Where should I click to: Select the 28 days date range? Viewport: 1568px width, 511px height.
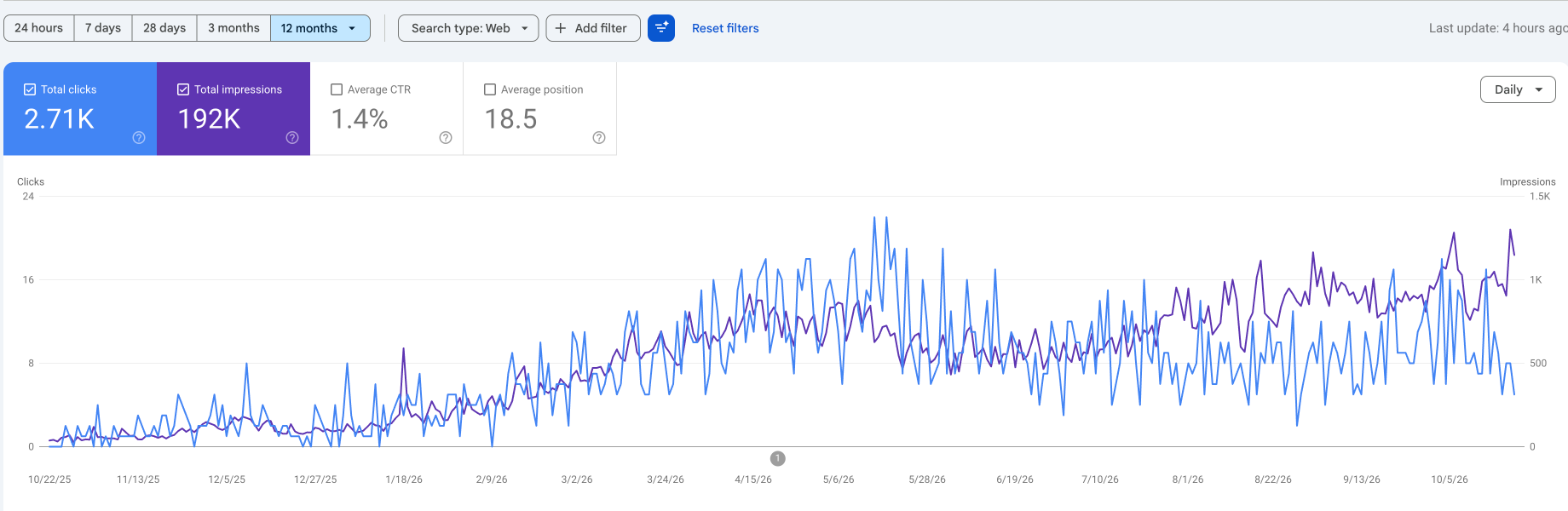pos(165,28)
